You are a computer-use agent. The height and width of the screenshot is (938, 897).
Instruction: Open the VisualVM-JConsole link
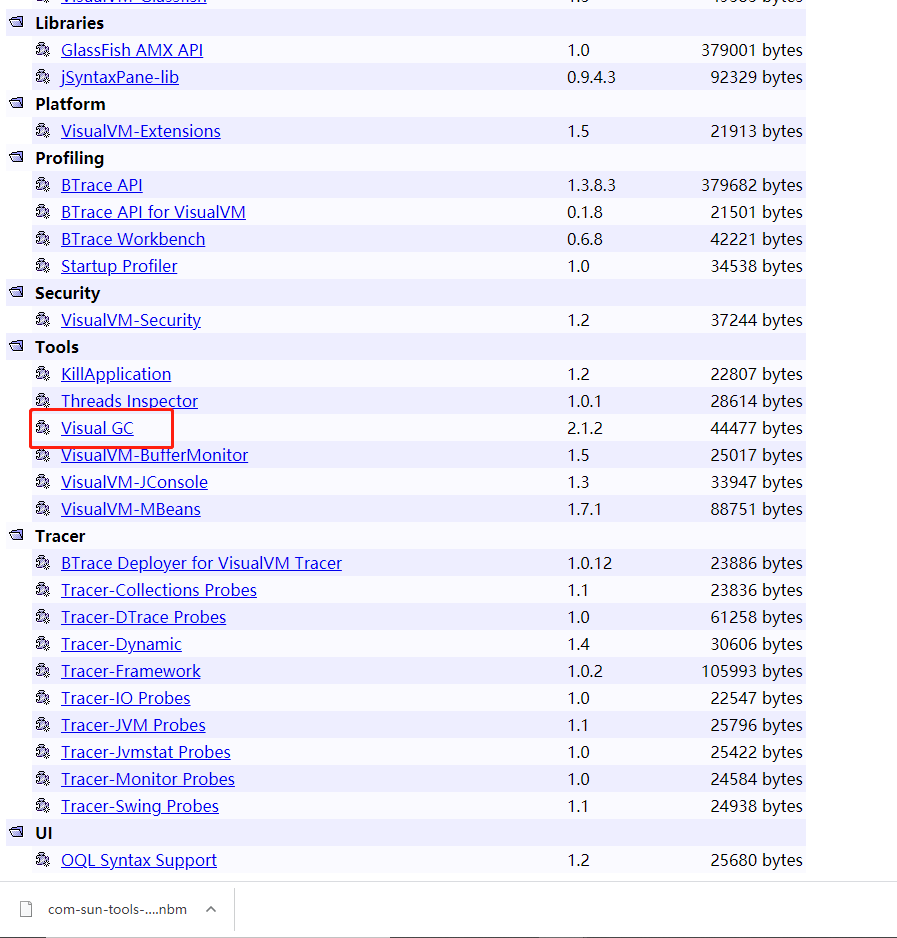coord(134,482)
